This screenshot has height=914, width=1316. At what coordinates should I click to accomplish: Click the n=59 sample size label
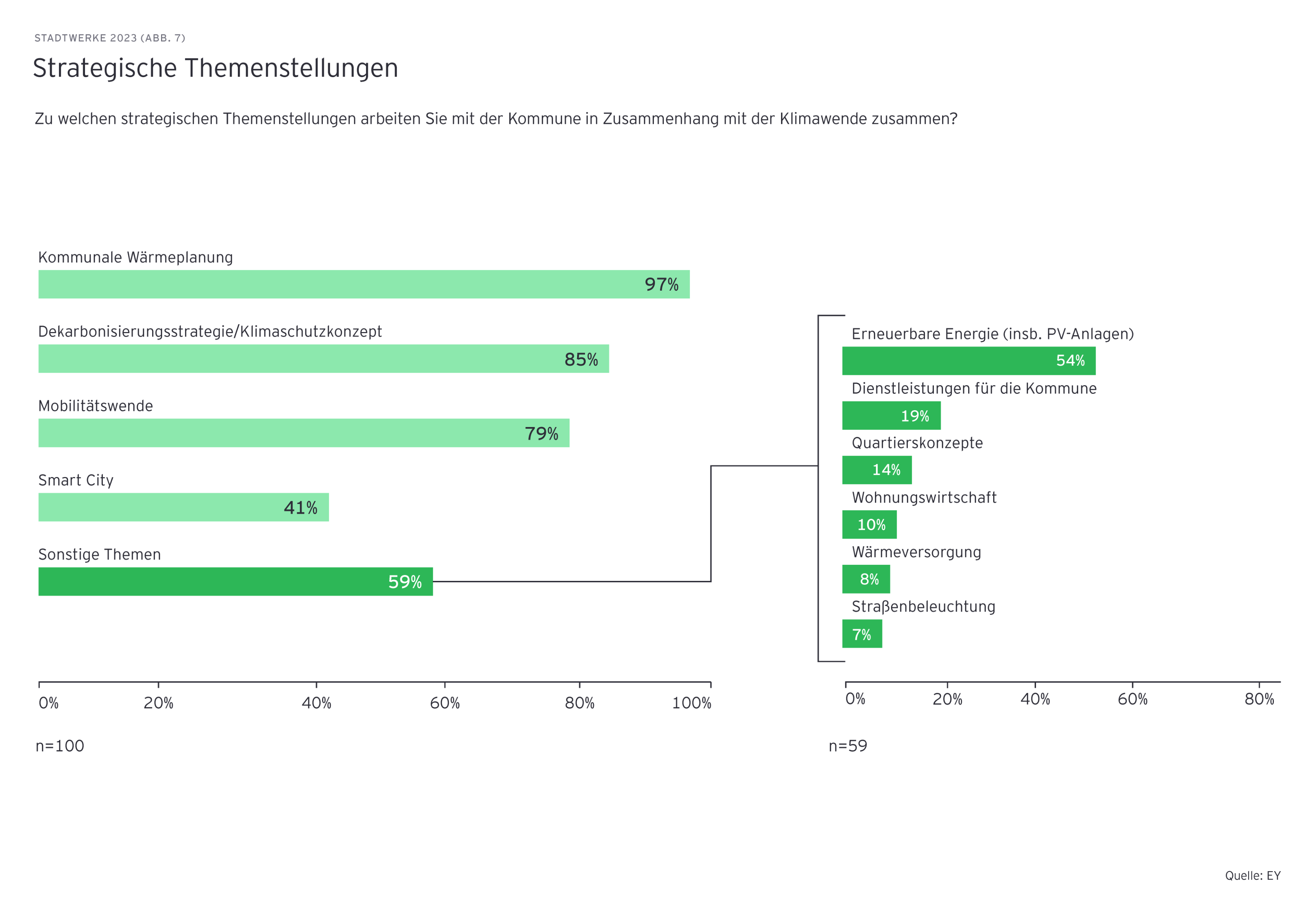[x=847, y=745]
